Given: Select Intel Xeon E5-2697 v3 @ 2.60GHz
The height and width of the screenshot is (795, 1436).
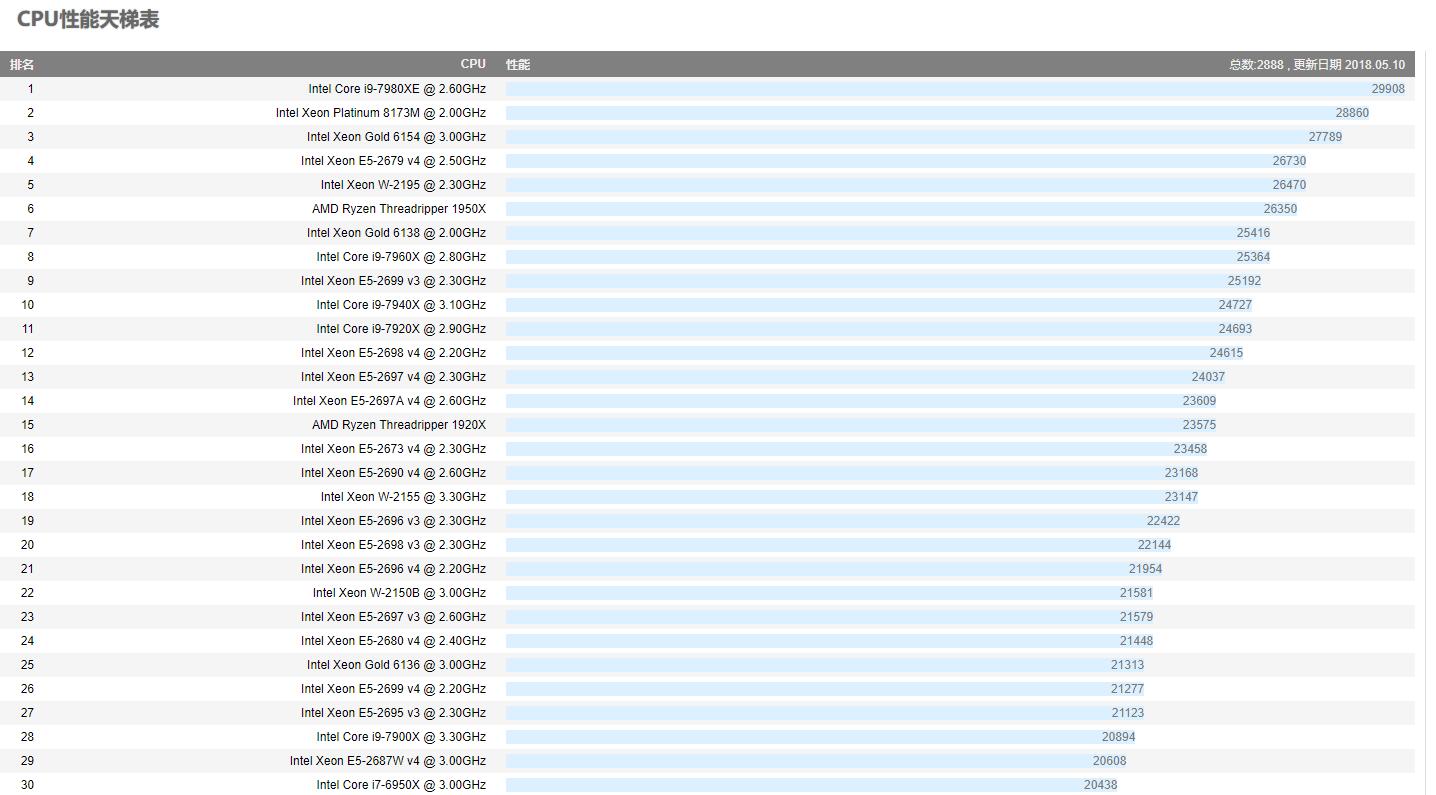Looking at the screenshot, I should (393, 617).
